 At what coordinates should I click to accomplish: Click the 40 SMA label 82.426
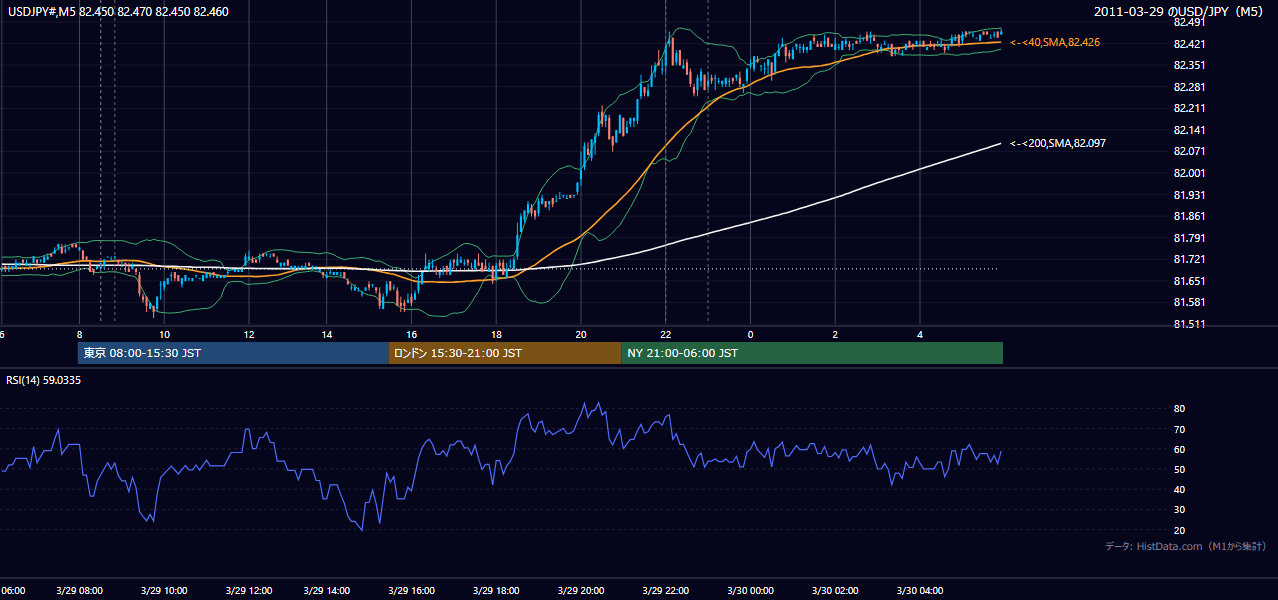pyautogui.click(x=1055, y=42)
